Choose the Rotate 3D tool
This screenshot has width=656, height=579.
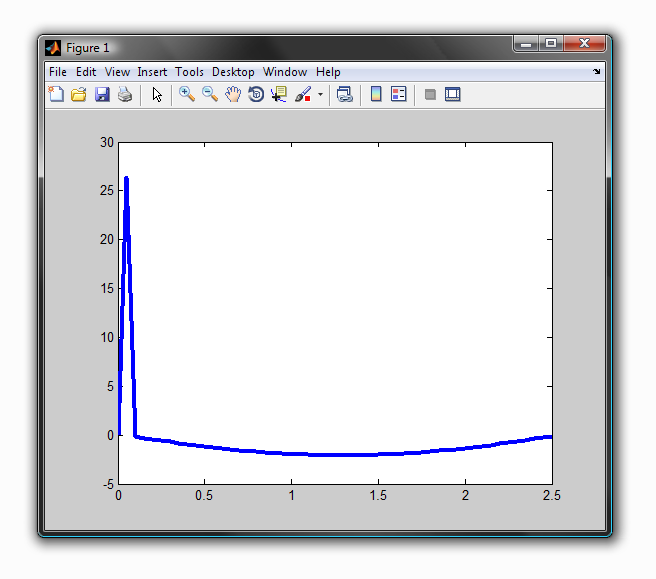coord(256,95)
